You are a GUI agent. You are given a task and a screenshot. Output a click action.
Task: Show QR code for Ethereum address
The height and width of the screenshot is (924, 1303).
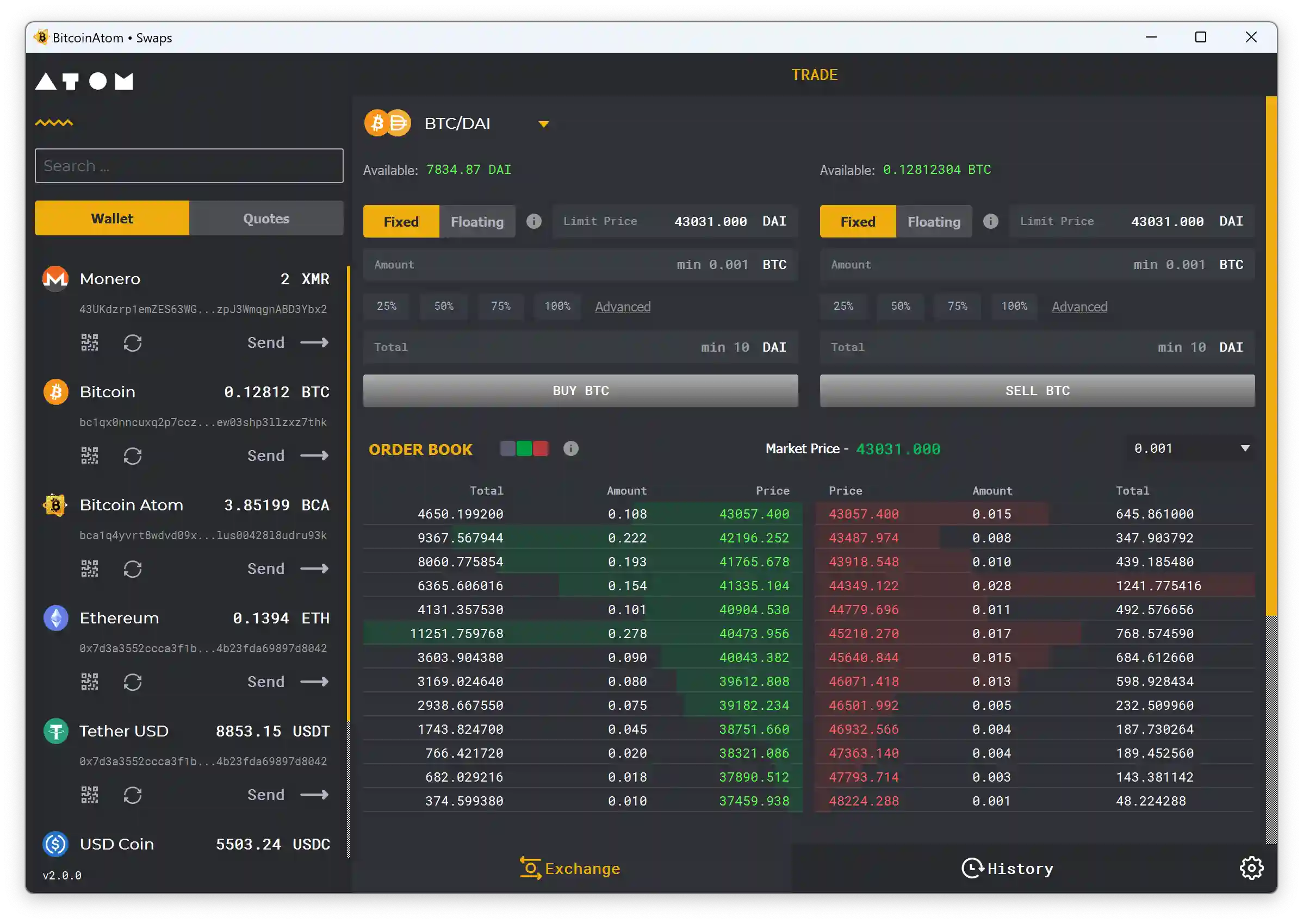[89, 682]
